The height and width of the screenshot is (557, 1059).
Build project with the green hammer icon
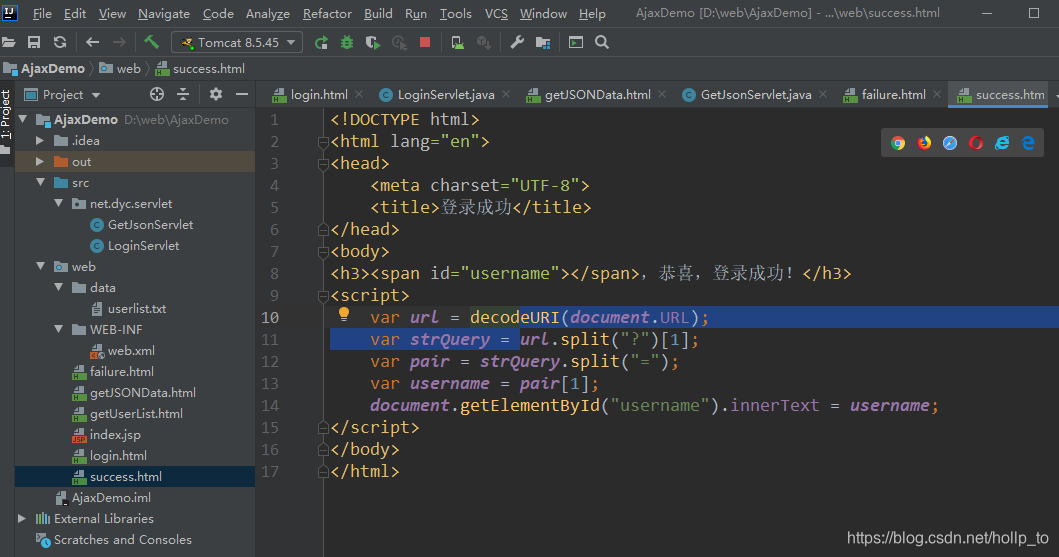[x=151, y=42]
